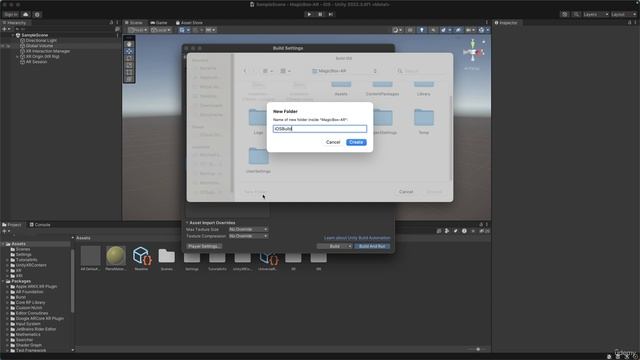The image size is (640, 360).
Task: Toggle Hierarchy panel lock icon
Action: click(111, 23)
